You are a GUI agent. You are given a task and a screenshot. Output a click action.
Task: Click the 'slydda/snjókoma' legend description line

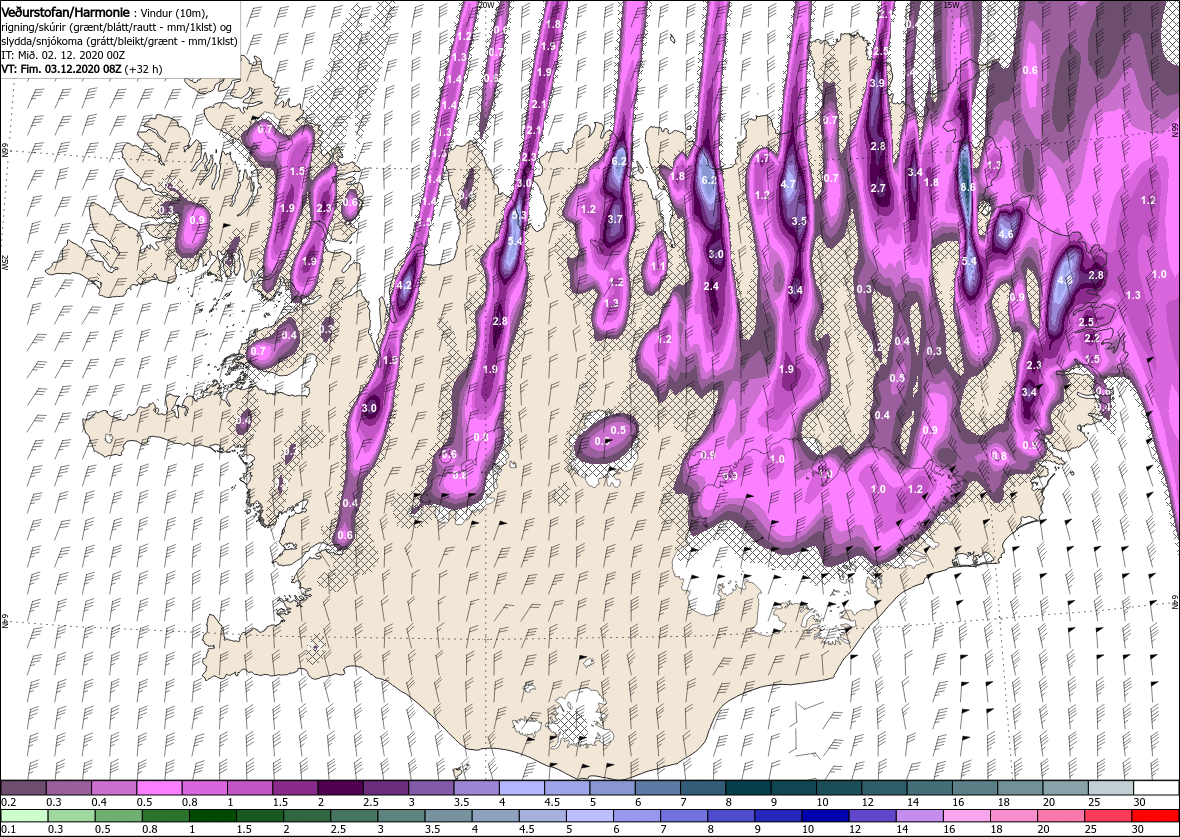click(x=120, y=41)
